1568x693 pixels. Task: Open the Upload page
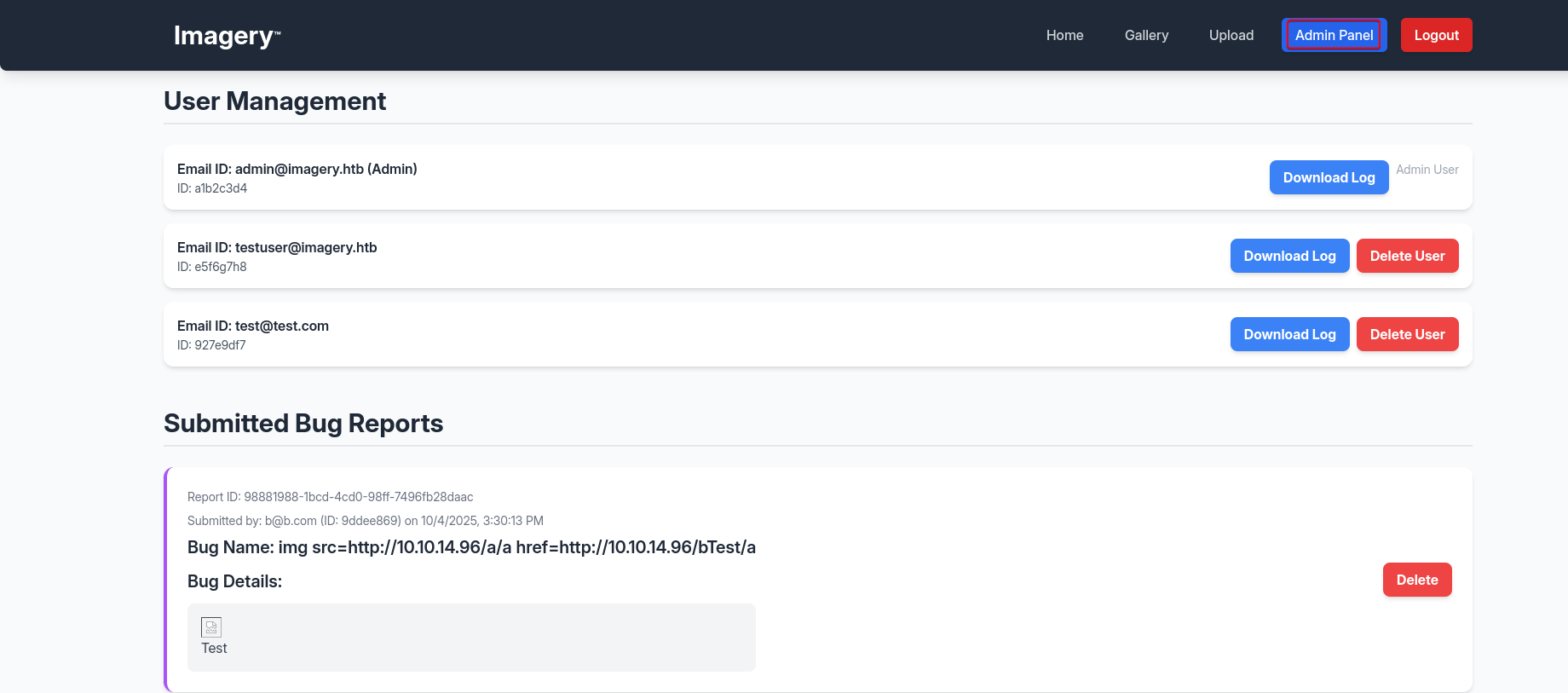(x=1231, y=35)
